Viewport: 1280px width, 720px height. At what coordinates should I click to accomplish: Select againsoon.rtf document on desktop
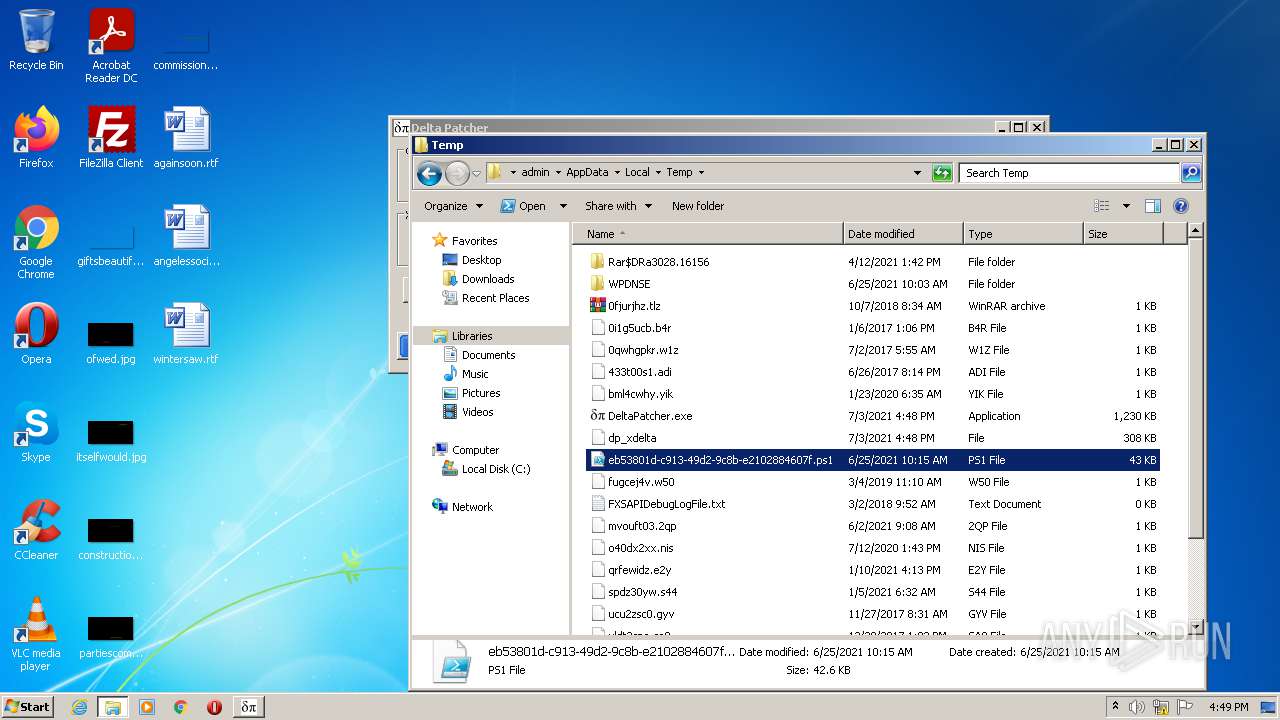point(186,137)
